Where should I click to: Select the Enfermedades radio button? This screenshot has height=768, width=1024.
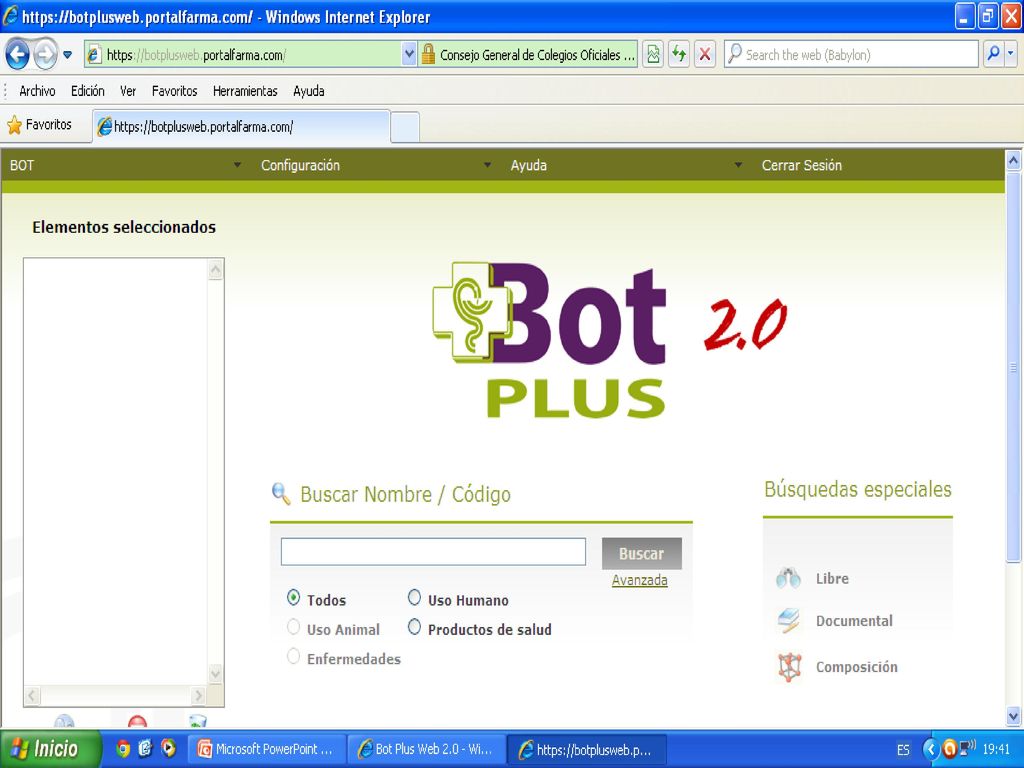(294, 656)
